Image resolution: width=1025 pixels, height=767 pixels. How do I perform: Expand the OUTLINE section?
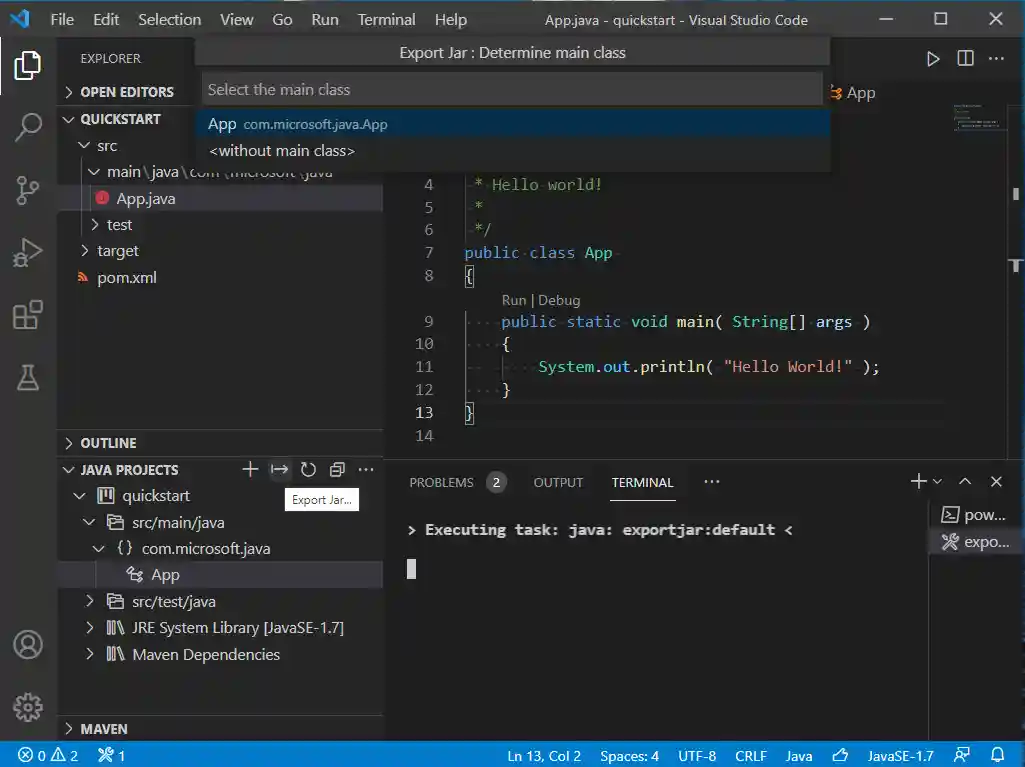coord(108,443)
